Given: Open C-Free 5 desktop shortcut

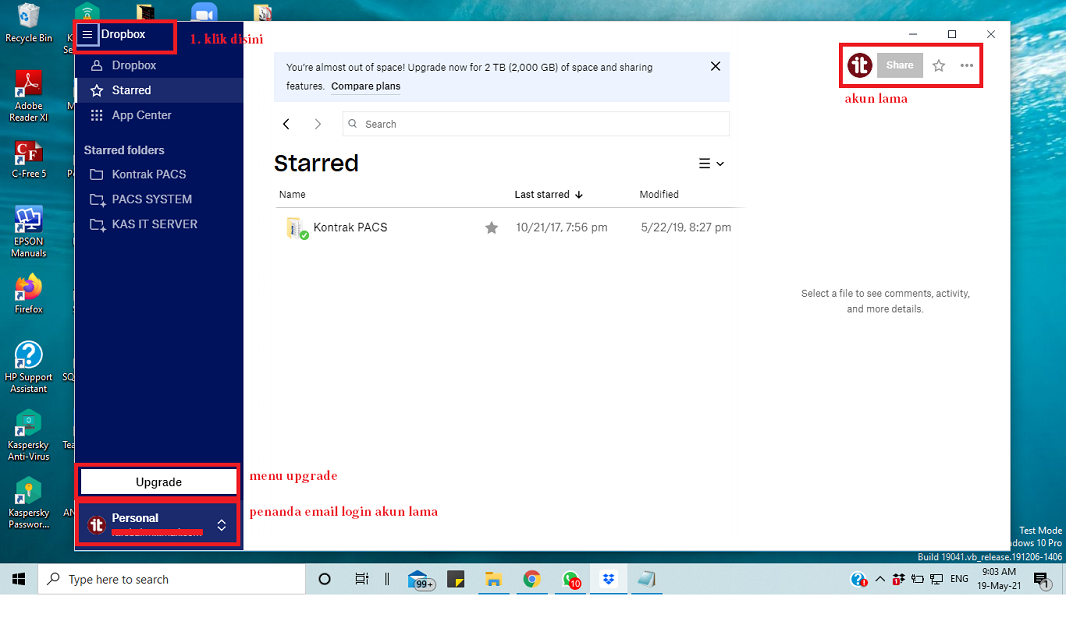Looking at the screenshot, I should coord(29,160).
